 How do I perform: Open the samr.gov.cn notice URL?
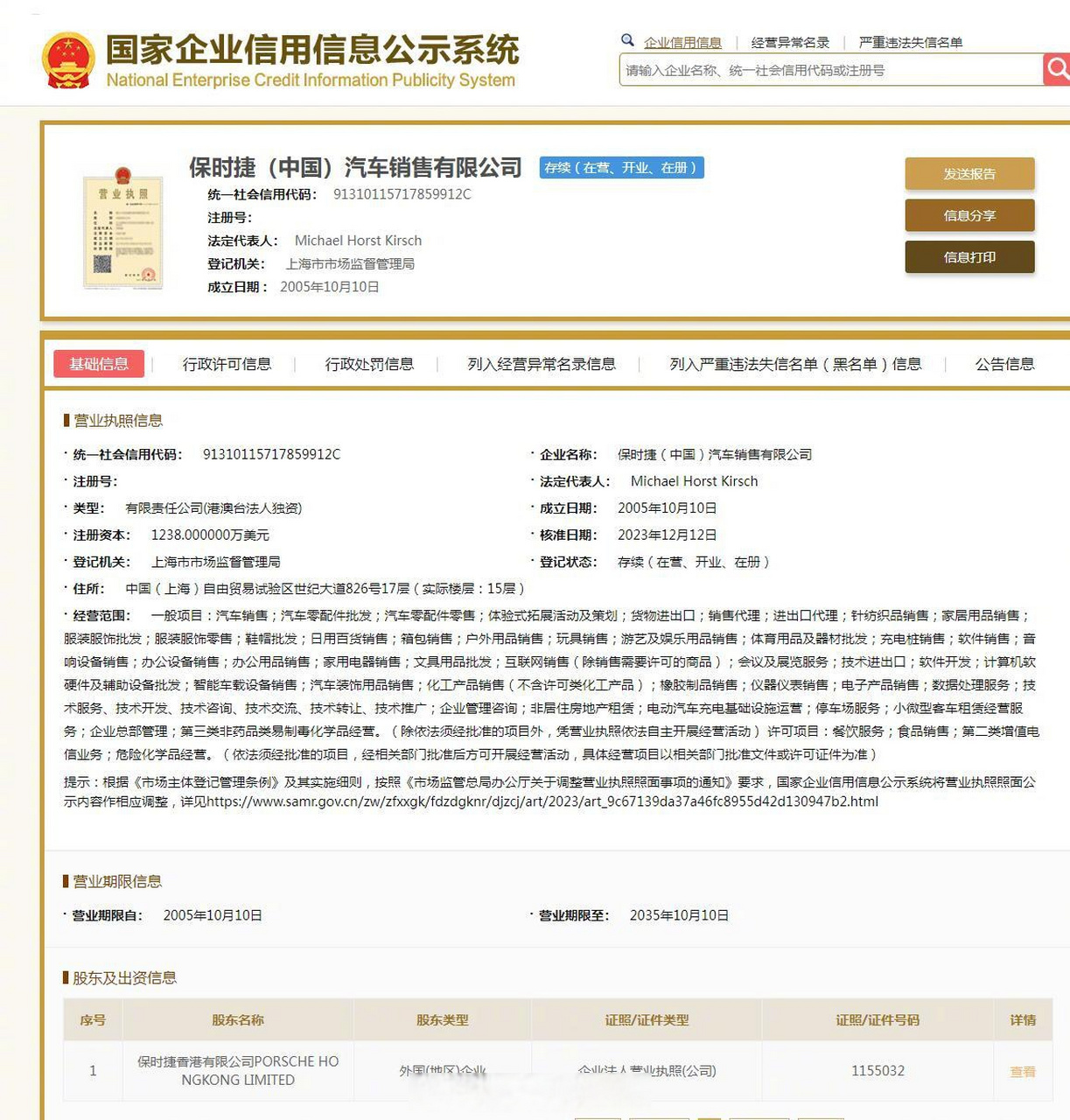tap(542, 801)
